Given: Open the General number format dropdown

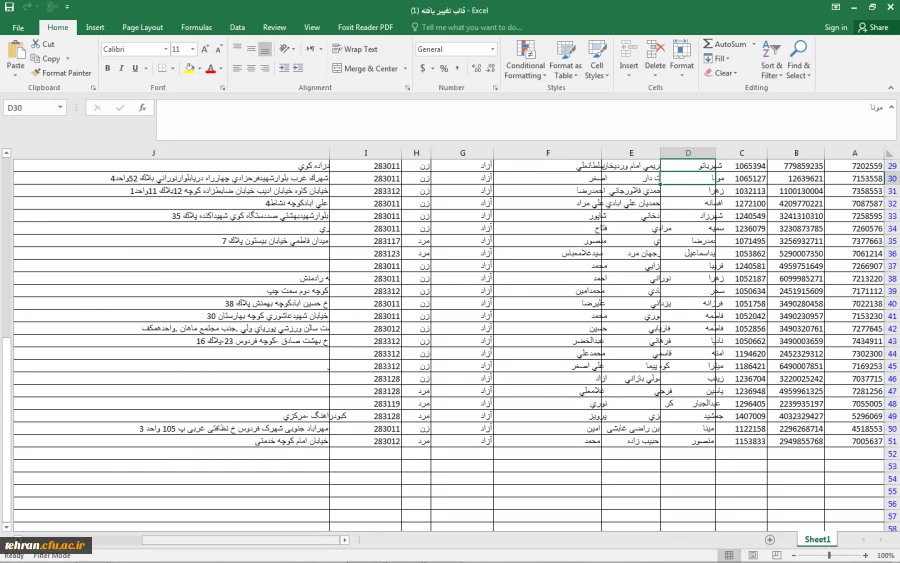Looking at the screenshot, I should [492, 49].
